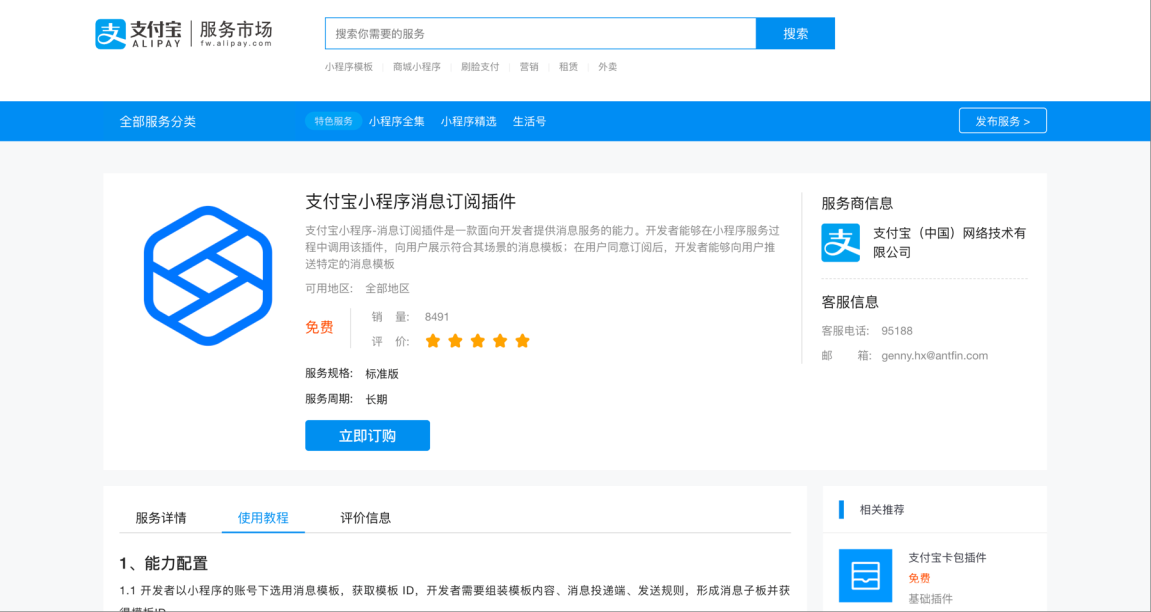
Task: Click the 发布服务 > button
Action: tap(1003, 121)
